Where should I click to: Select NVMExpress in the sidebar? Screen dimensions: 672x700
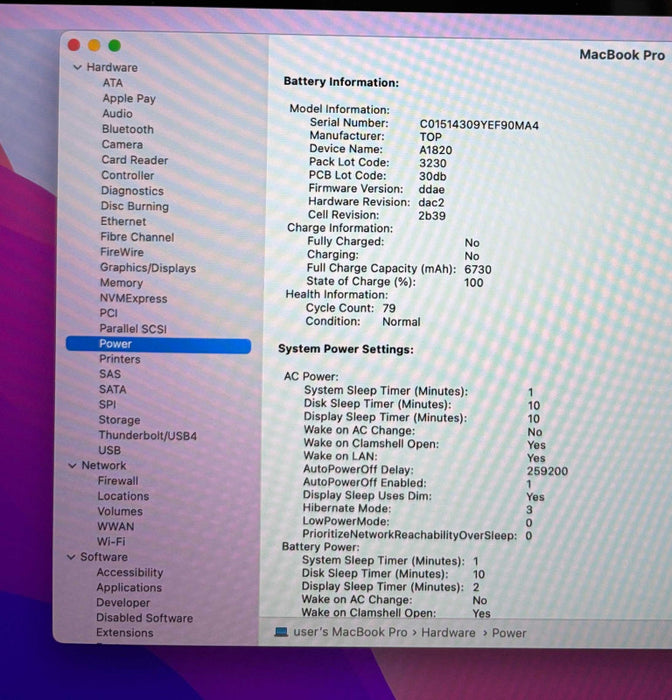coord(134,298)
